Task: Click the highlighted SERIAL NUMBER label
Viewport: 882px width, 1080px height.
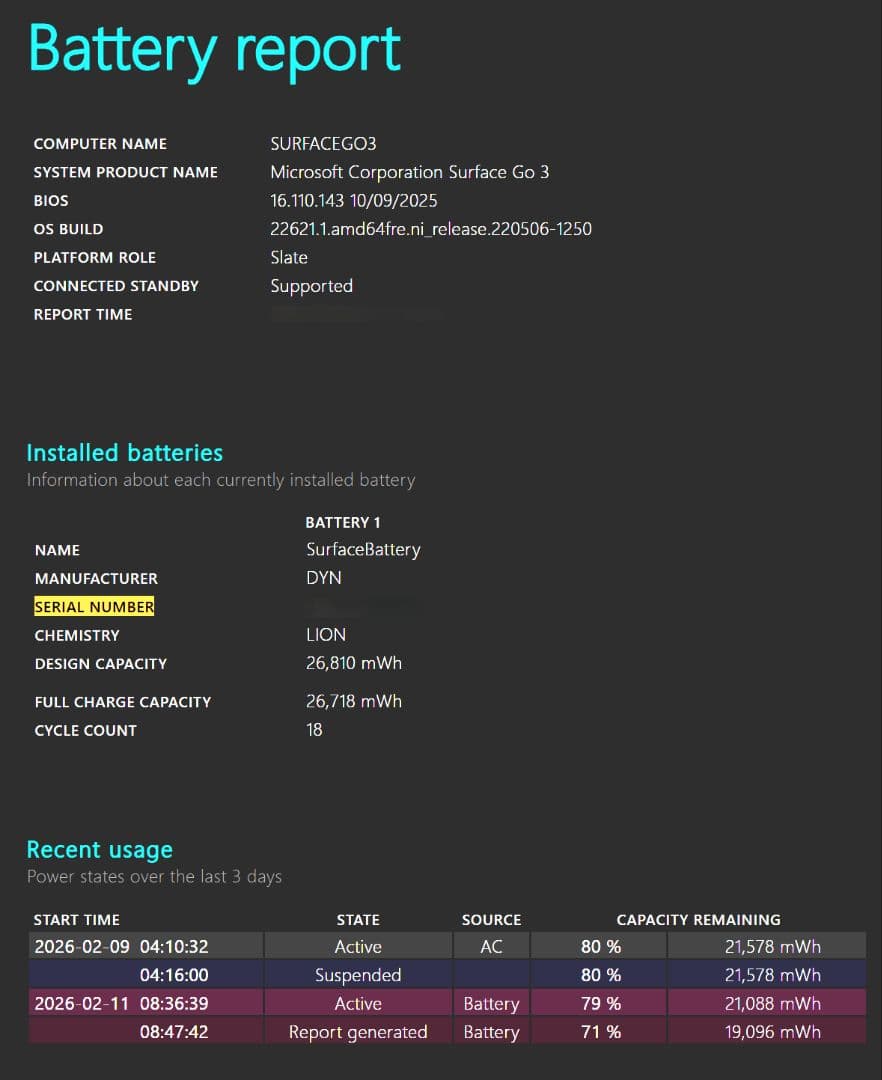Action: 94,607
